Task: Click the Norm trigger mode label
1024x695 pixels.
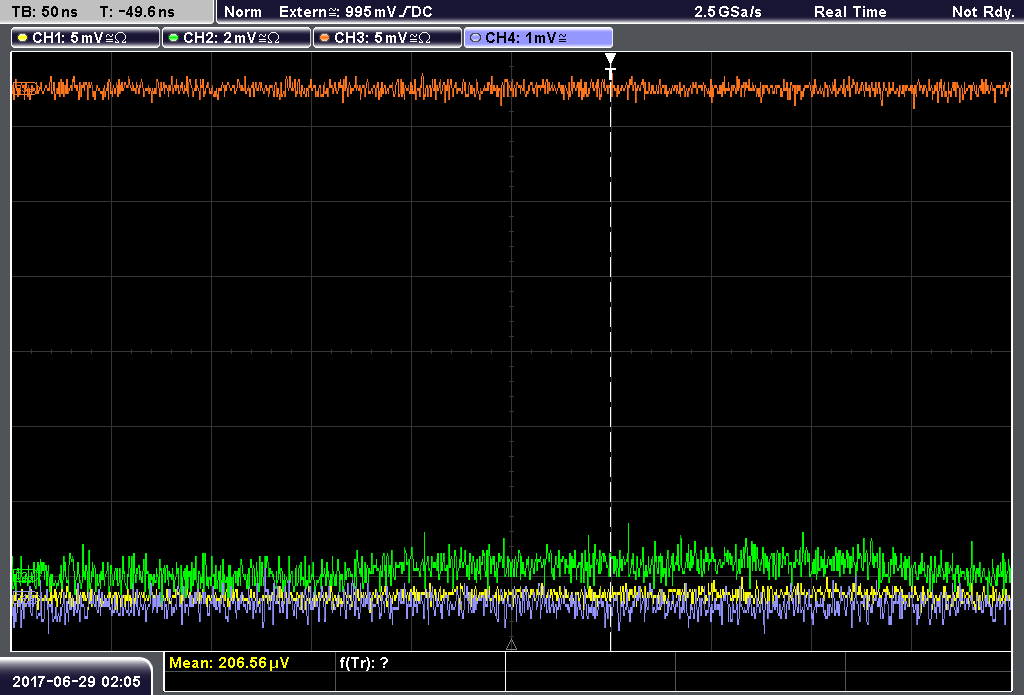Action: pos(243,12)
